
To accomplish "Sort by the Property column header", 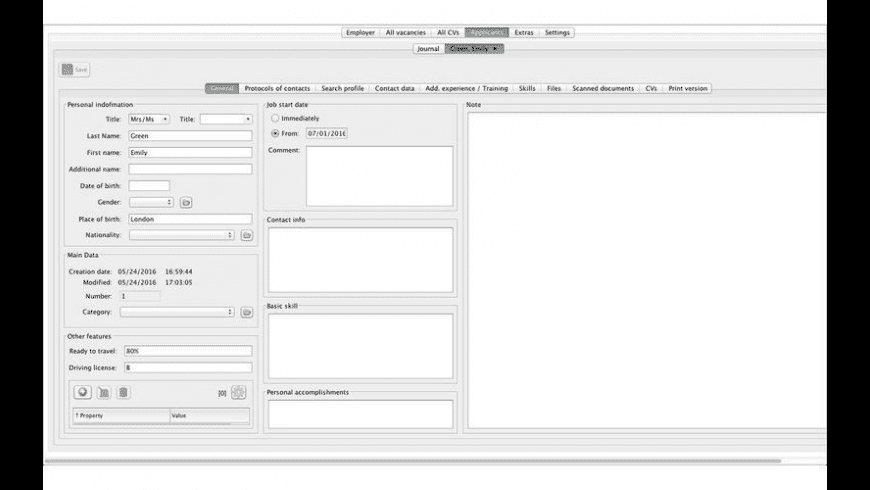I will (121, 416).
